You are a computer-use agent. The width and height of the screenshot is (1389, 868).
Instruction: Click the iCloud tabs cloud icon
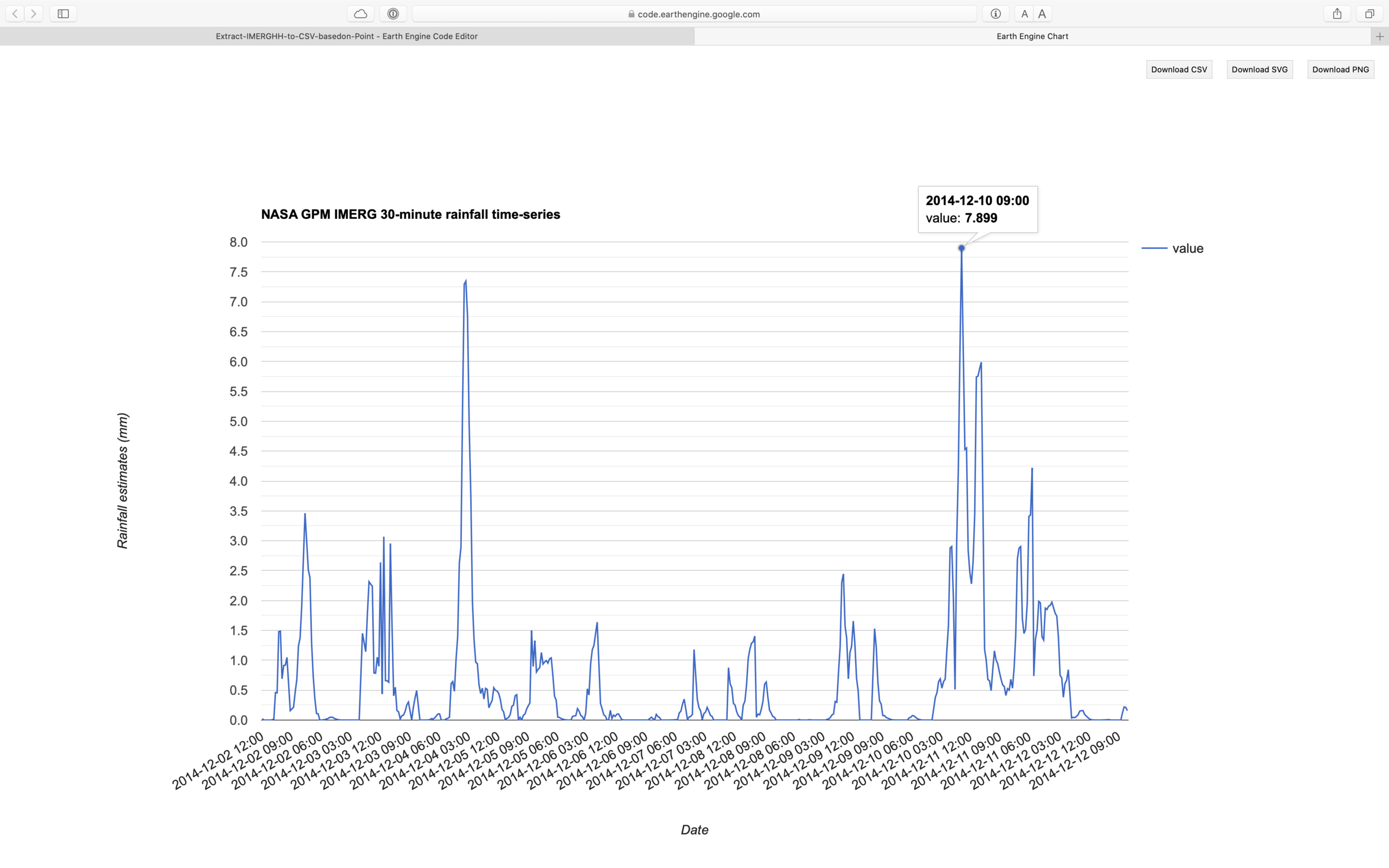[x=361, y=14]
